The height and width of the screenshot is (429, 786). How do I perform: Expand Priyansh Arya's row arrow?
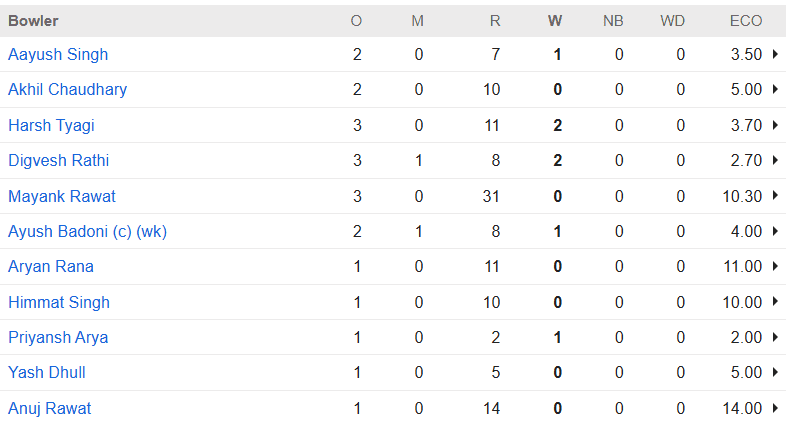(775, 337)
